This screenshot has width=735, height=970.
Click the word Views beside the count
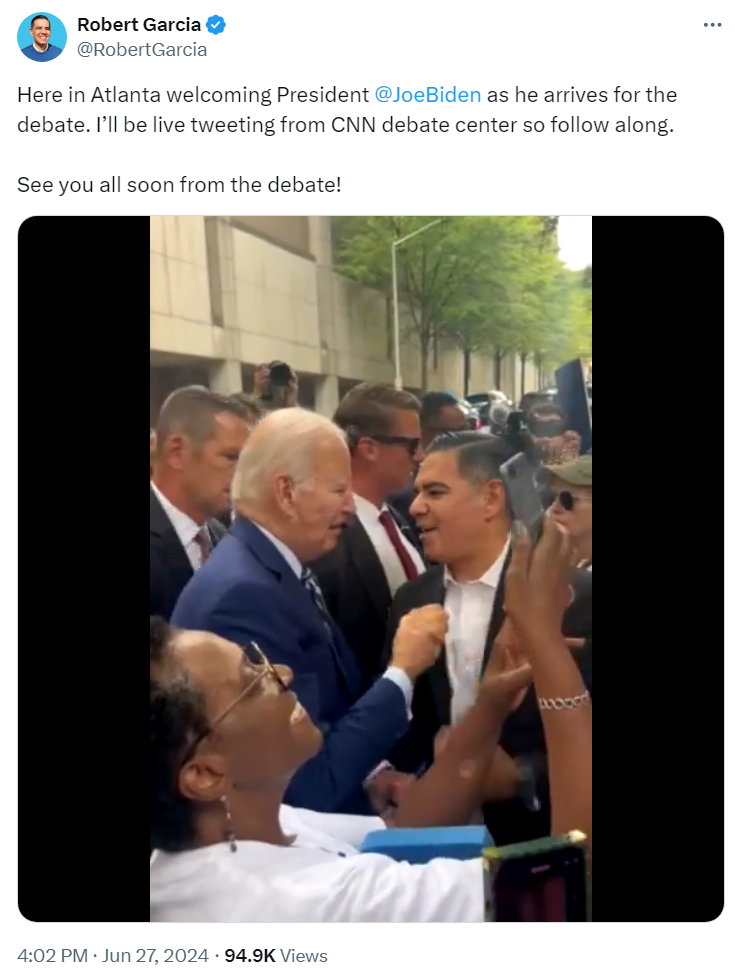point(303,955)
